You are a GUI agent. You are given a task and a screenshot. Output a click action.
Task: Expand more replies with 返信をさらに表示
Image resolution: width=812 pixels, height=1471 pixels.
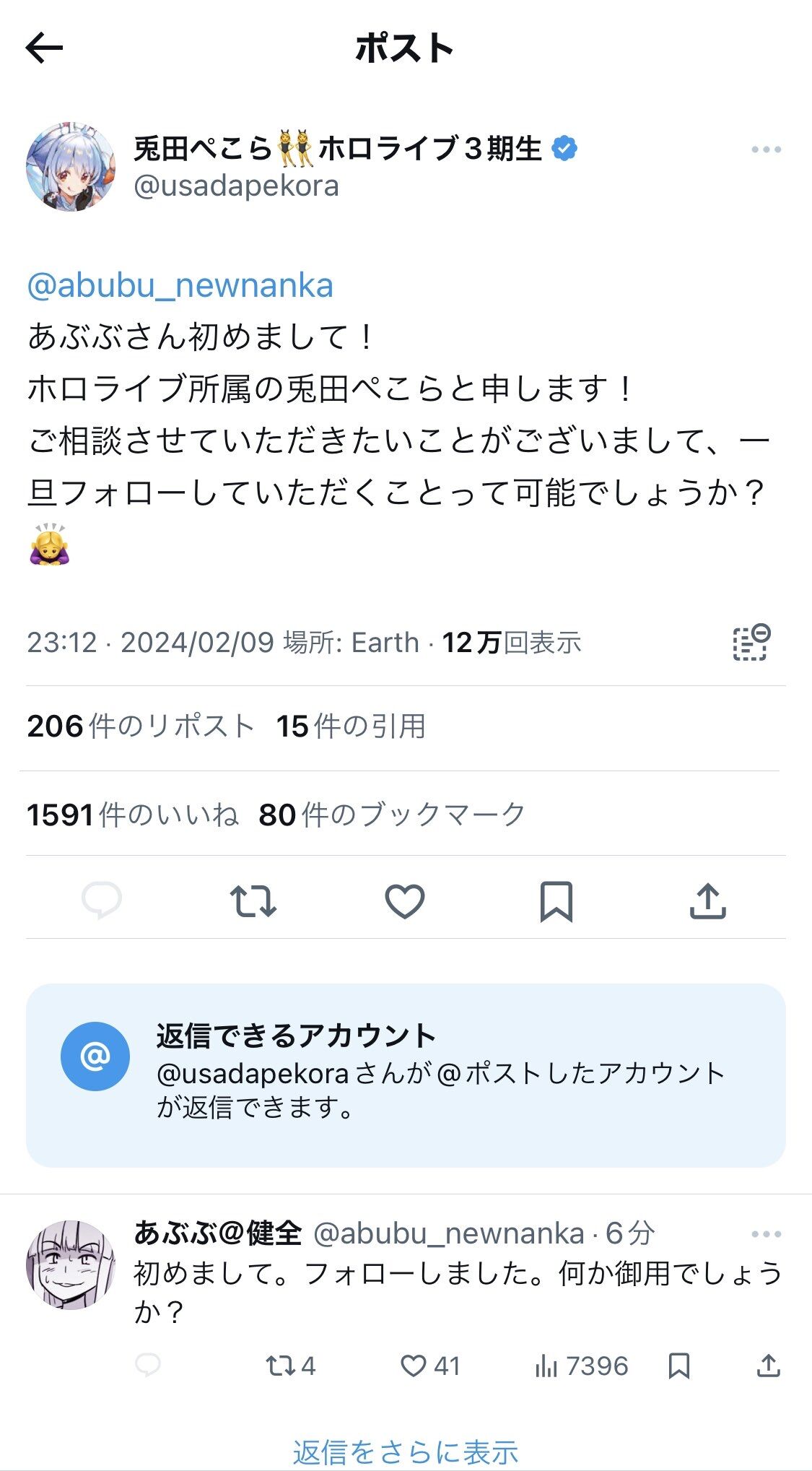coord(406,1452)
